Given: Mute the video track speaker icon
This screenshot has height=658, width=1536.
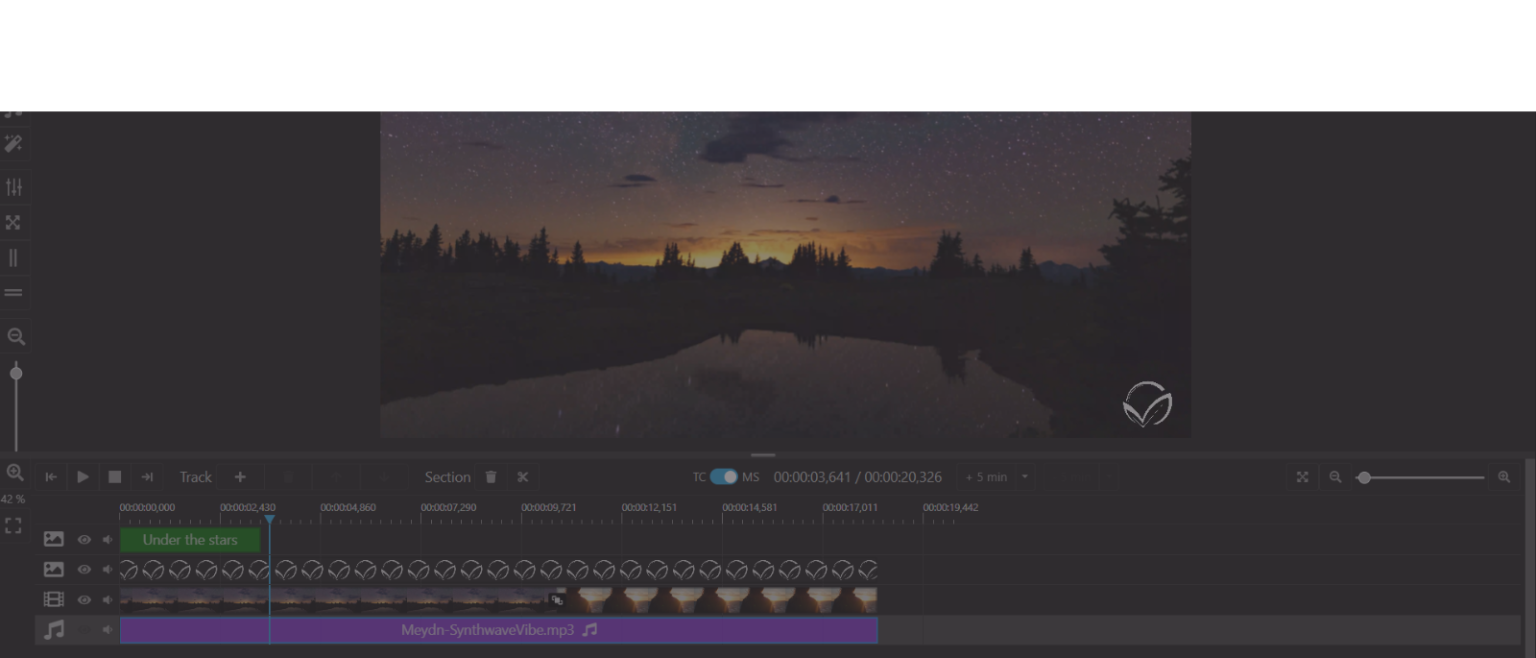Looking at the screenshot, I should click(x=107, y=600).
